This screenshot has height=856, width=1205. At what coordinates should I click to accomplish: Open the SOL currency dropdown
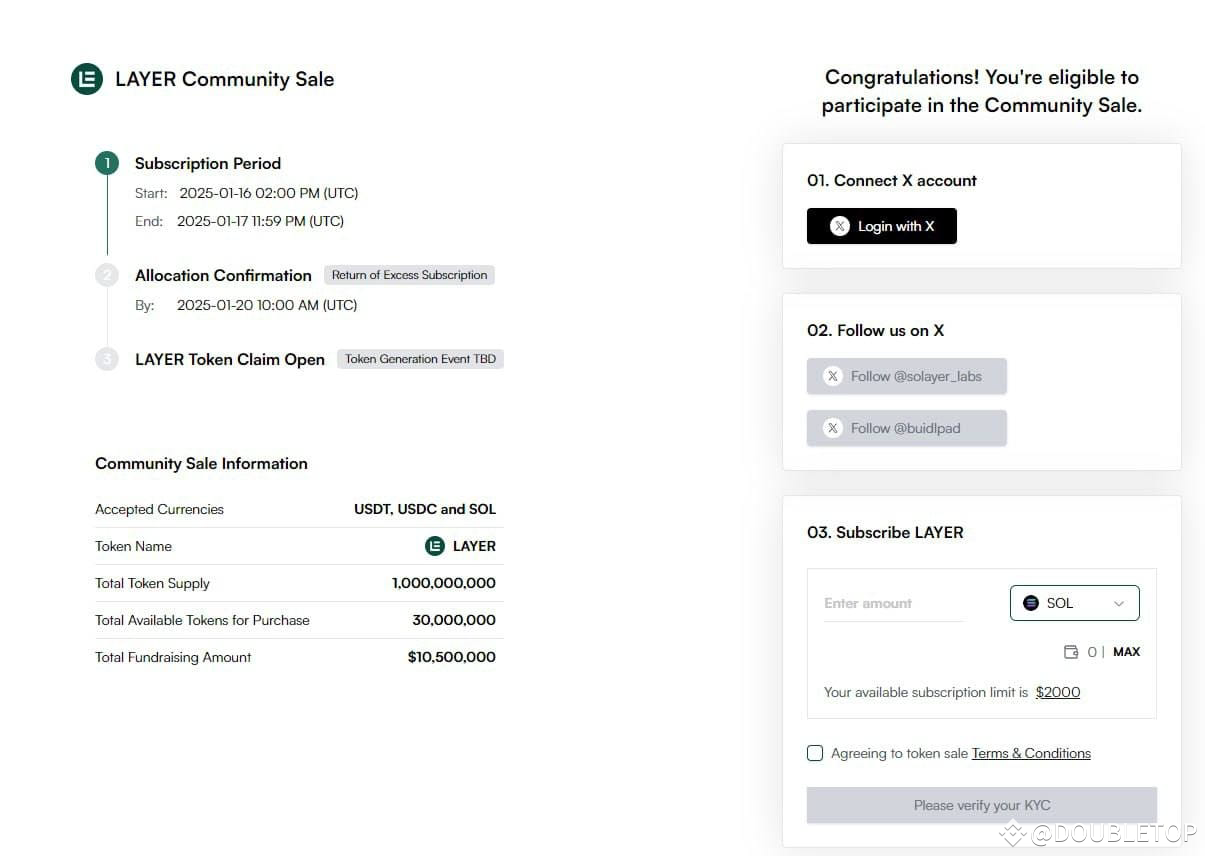pos(1075,603)
